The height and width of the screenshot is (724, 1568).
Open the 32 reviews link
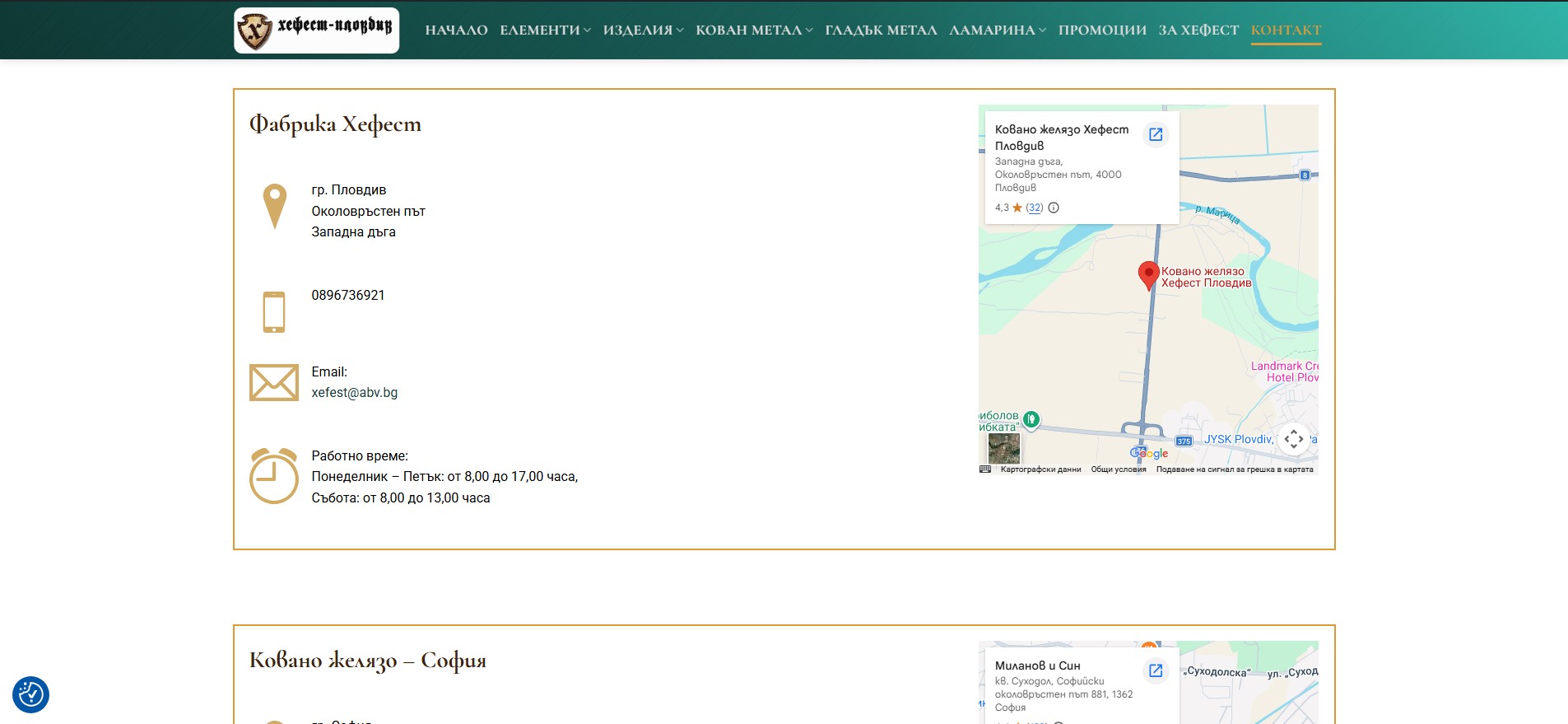[1034, 208]
